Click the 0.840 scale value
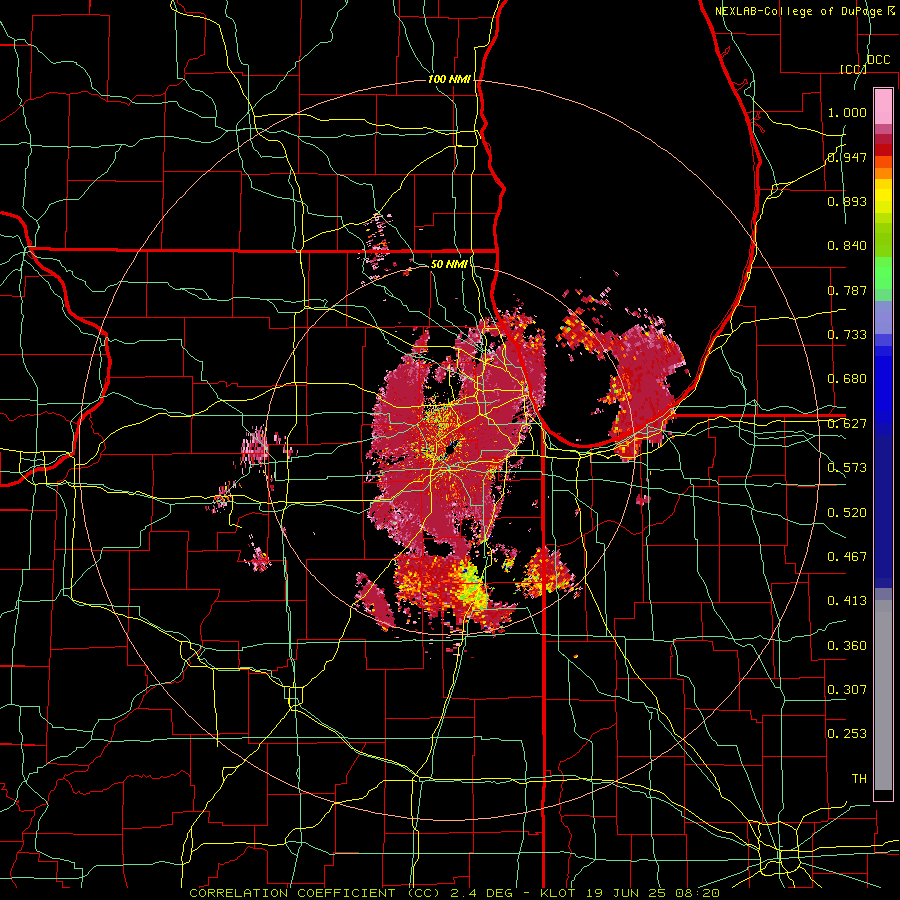Image resolution: width=900 pixels, height=900 pixels. click(847, 246)
